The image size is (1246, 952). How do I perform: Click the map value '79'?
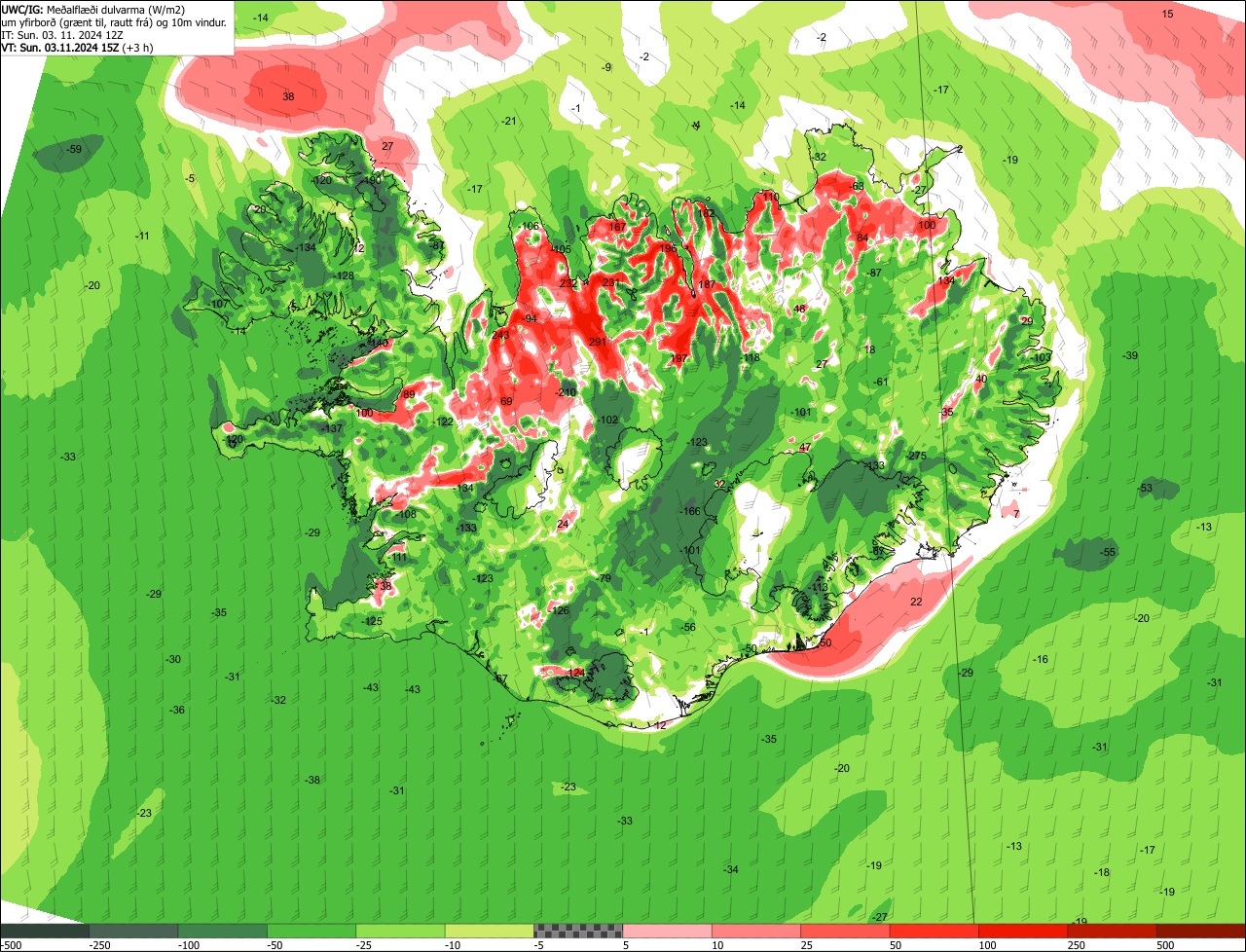(x=605, y=578)
